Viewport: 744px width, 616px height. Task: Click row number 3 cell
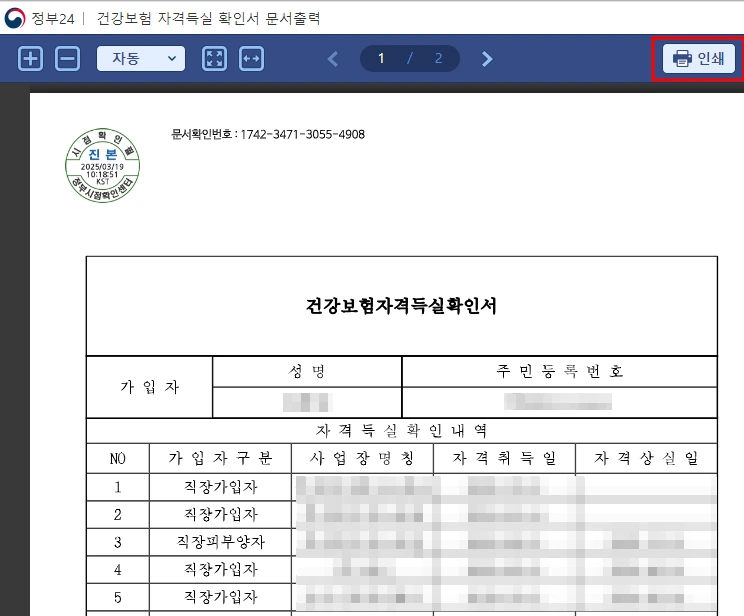pyautogui.click(x=118, y=542)
